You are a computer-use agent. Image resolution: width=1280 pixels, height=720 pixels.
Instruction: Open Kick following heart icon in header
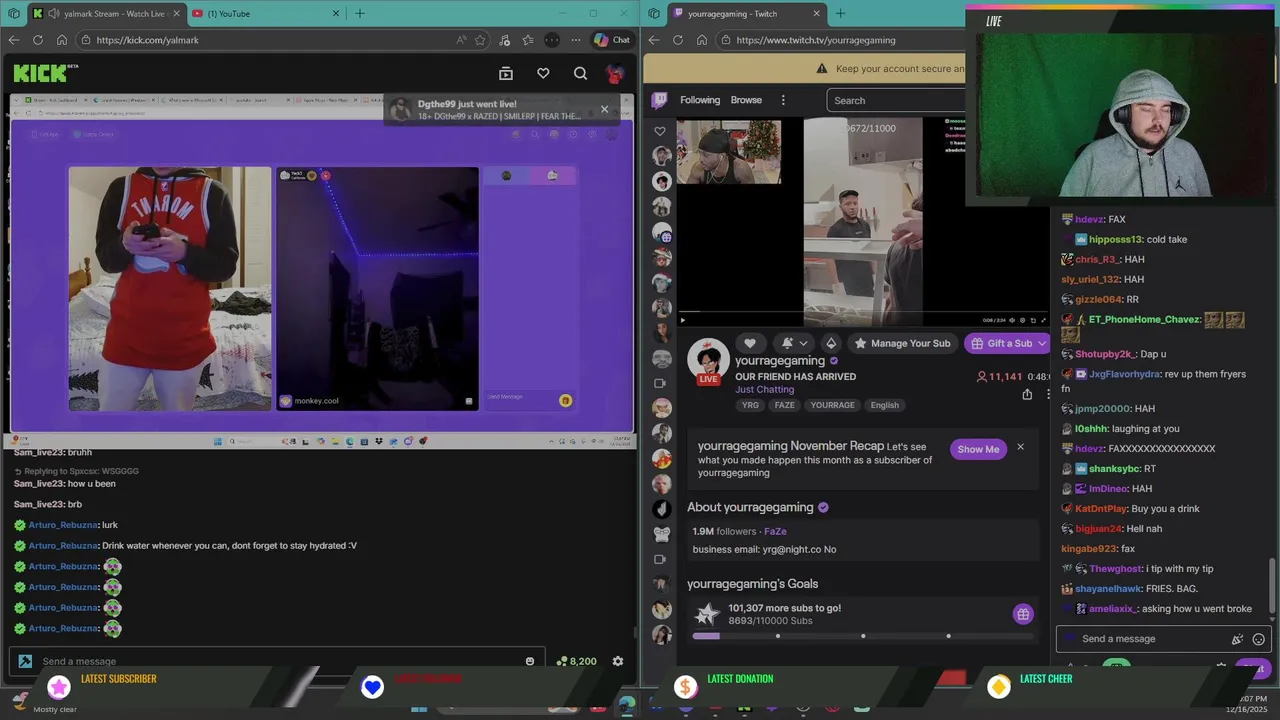tap(543, 73)
